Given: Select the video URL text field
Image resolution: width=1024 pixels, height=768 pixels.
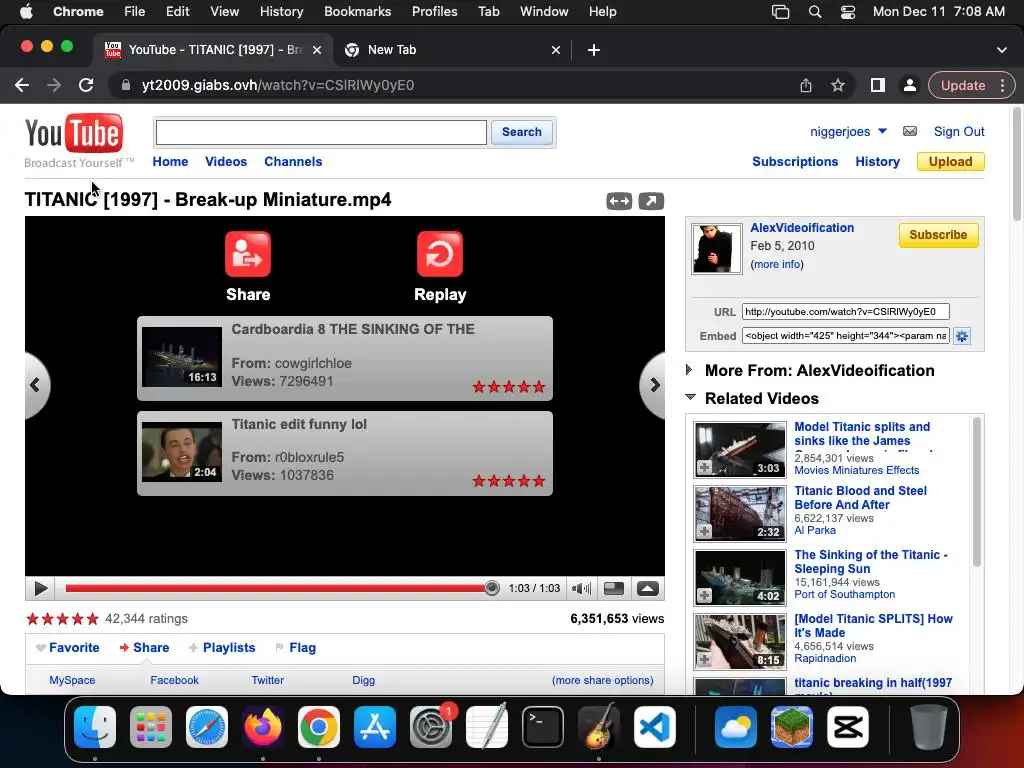Looking at the screenshot, I should (845, 312).
